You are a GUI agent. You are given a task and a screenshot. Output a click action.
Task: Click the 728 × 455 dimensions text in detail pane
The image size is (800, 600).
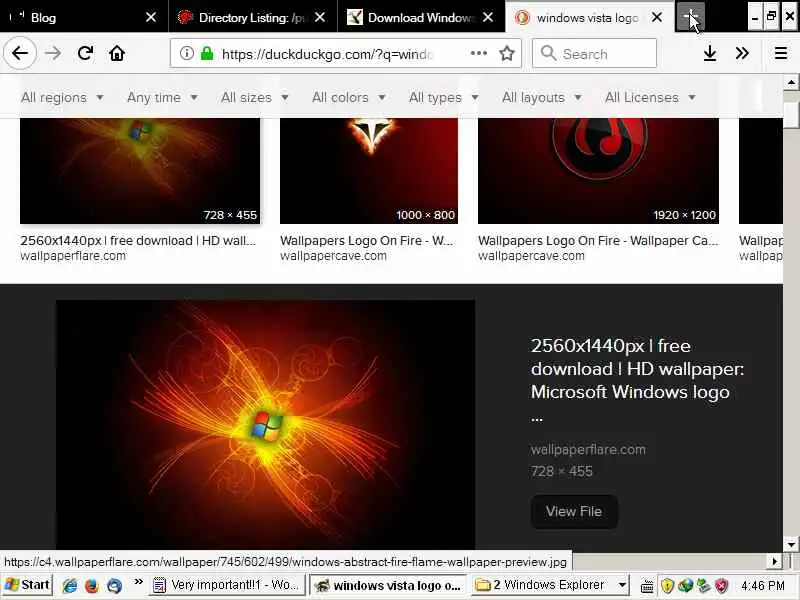561,471
